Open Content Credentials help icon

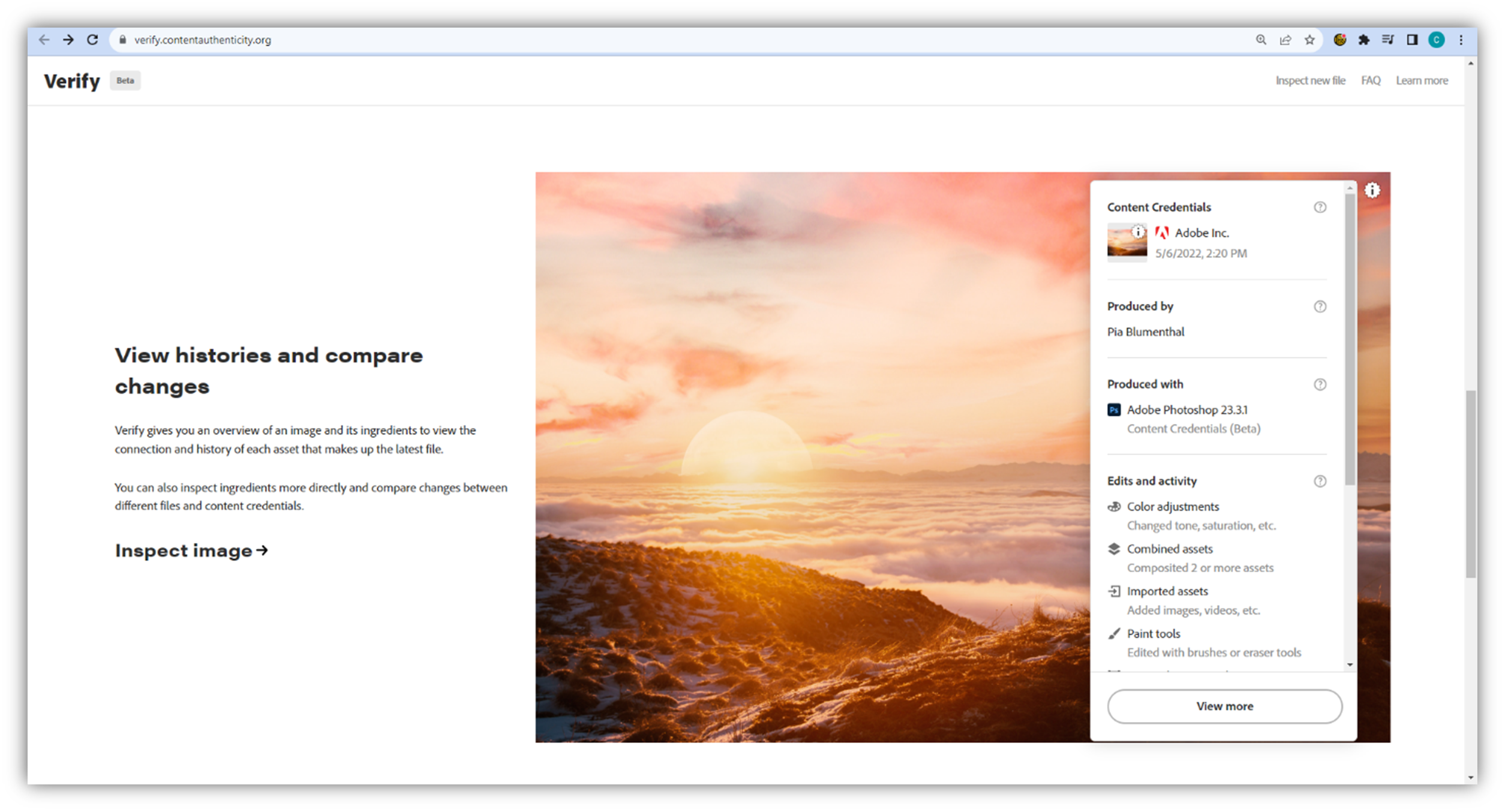point(1320,207)
